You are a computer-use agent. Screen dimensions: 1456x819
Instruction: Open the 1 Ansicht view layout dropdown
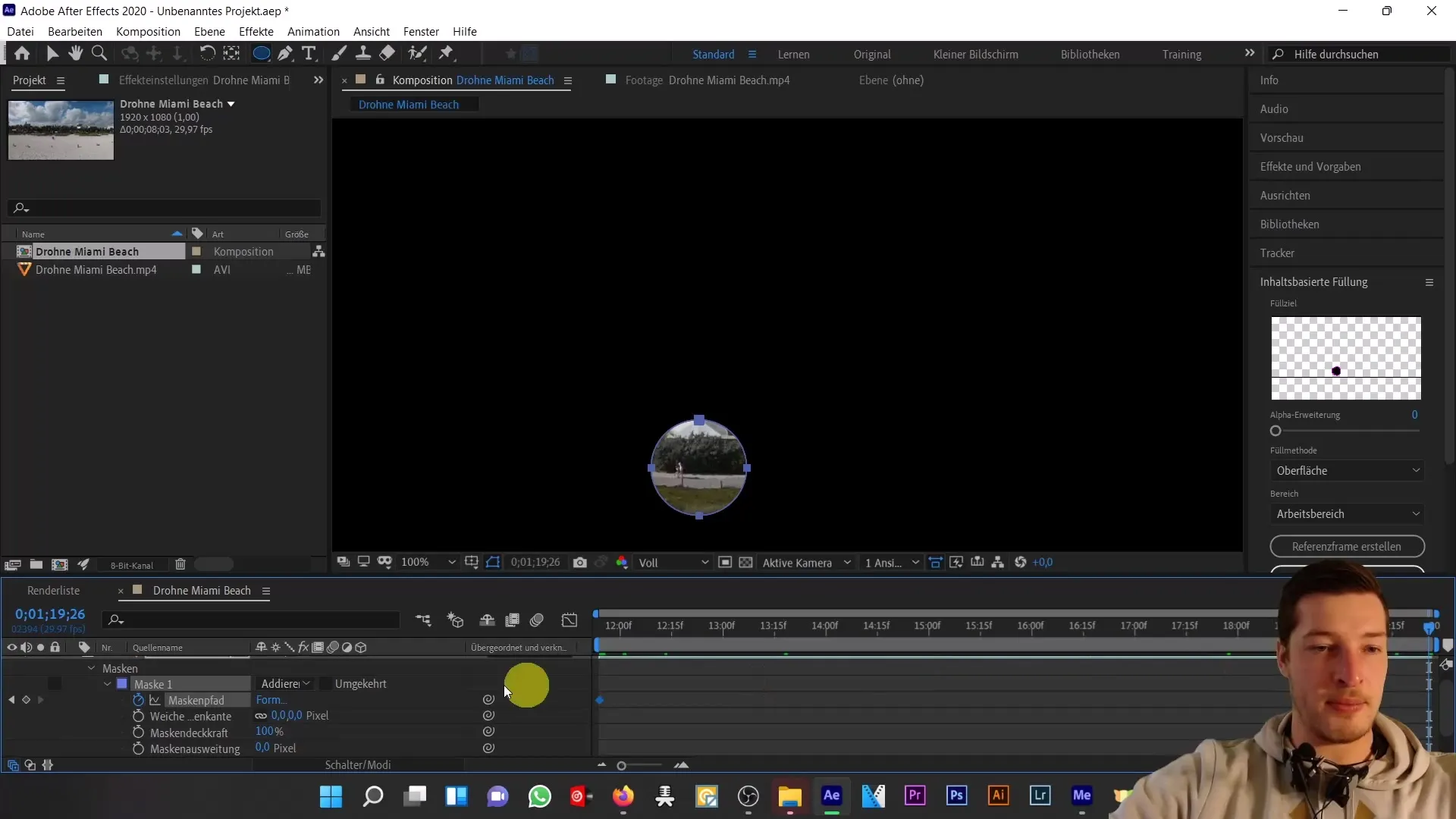click(892, 563)
